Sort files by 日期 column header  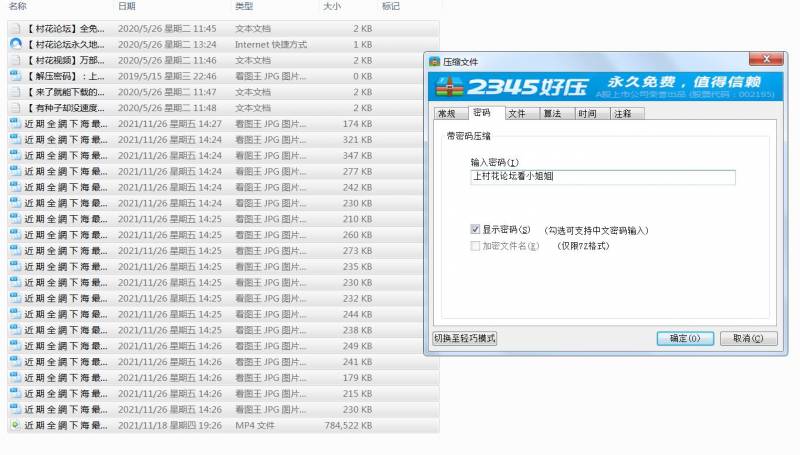126,6
